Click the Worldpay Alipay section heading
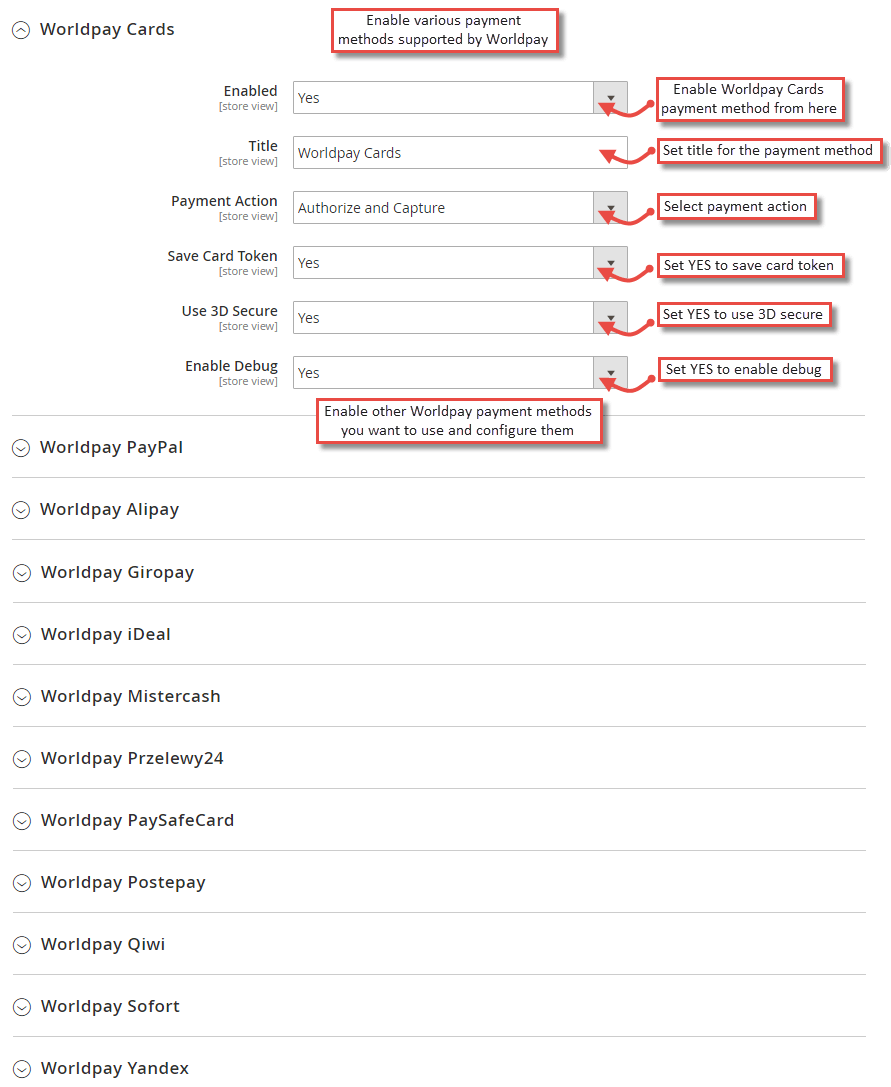This screenshot has width=891, height=1087. [x=110, y=510]
